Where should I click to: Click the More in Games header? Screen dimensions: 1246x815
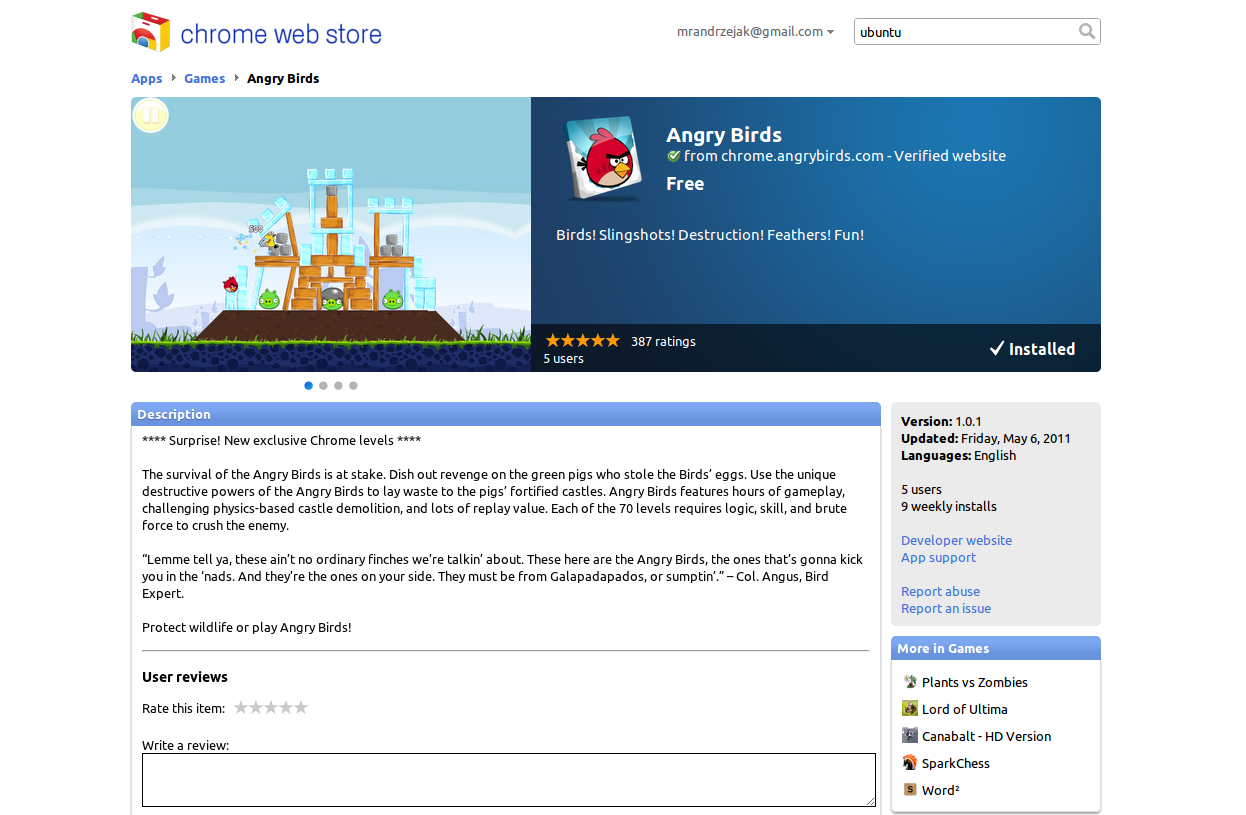pyautogui.click(x=996, y=648)
